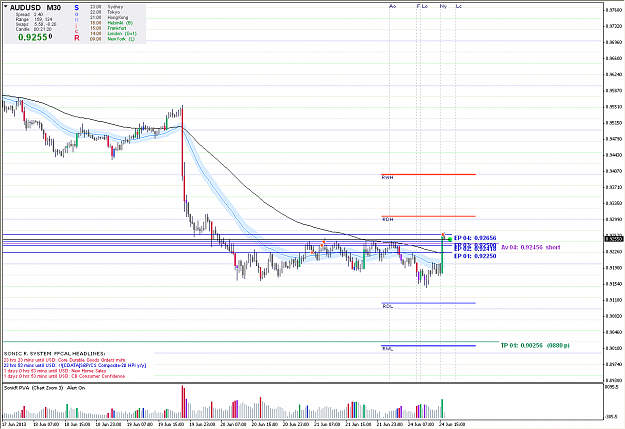Click the purple Av 04 short average label
Image resolution: width=625 pixels, height=429 pixels.
pyautogui.click(x=531, y=247)
